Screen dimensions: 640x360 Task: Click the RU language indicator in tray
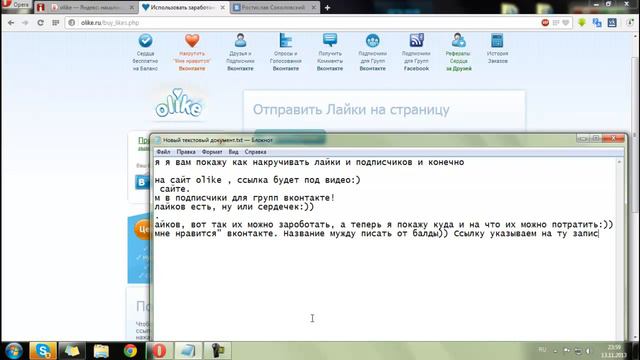(542, 350)
